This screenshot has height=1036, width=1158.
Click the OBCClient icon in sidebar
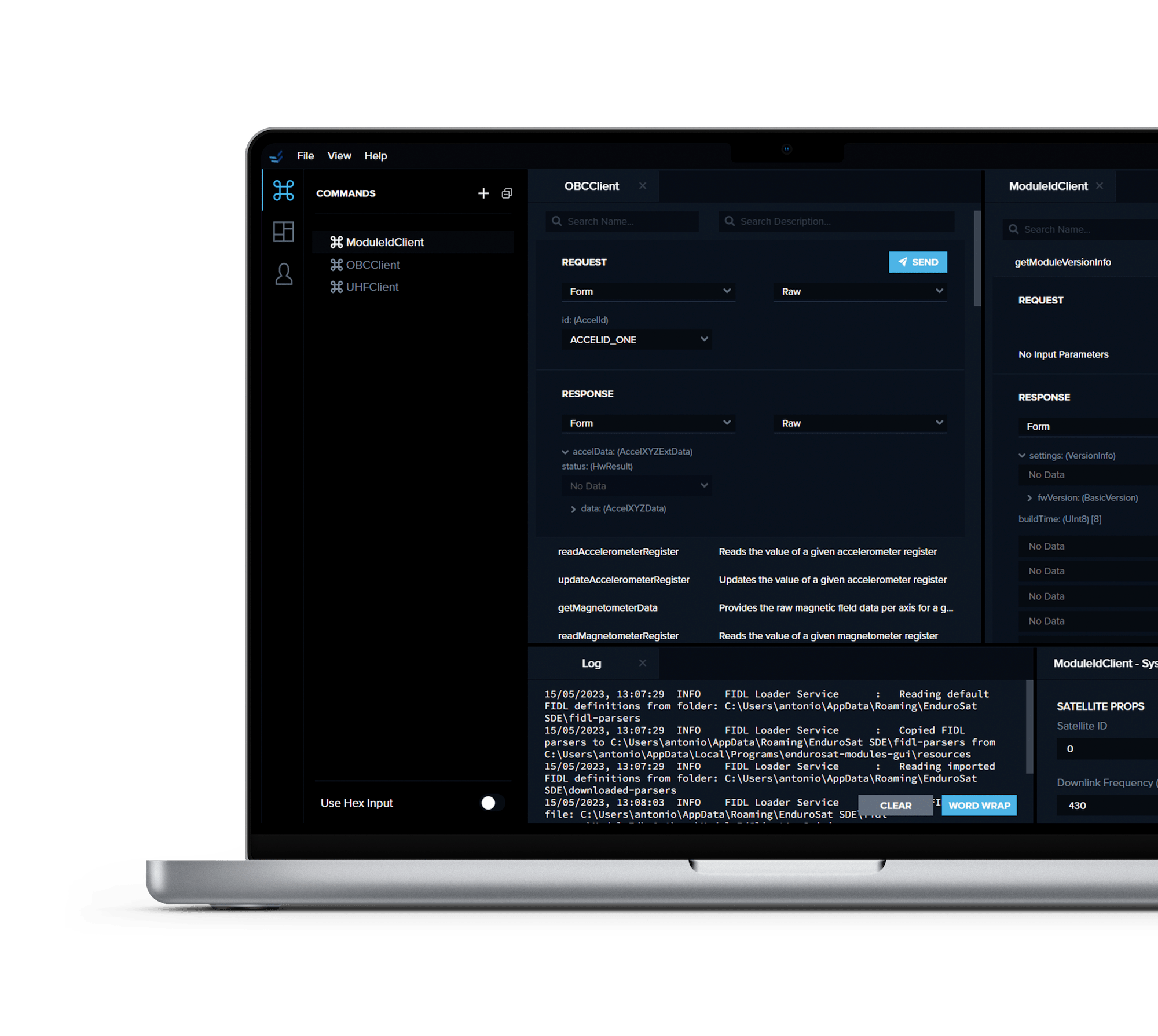336,265
